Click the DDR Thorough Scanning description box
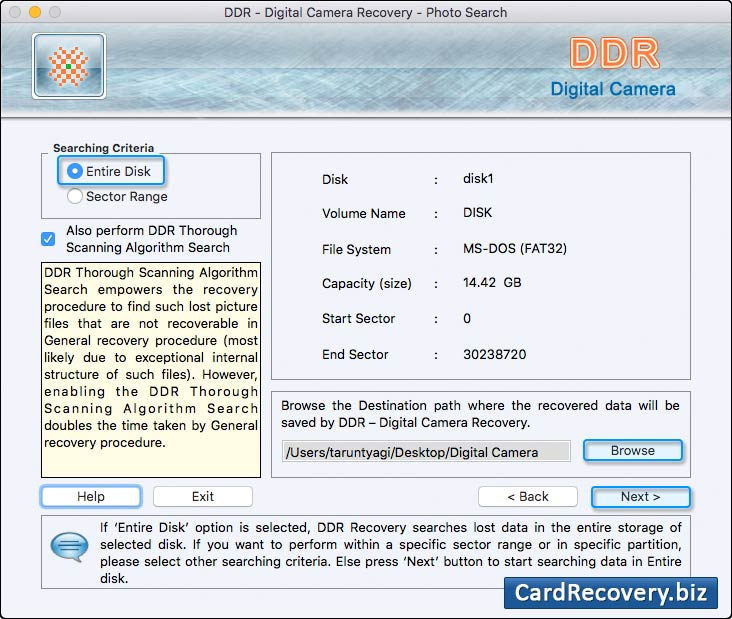The height and width of the screenshot is (619, 732). (x=151, y=370)
